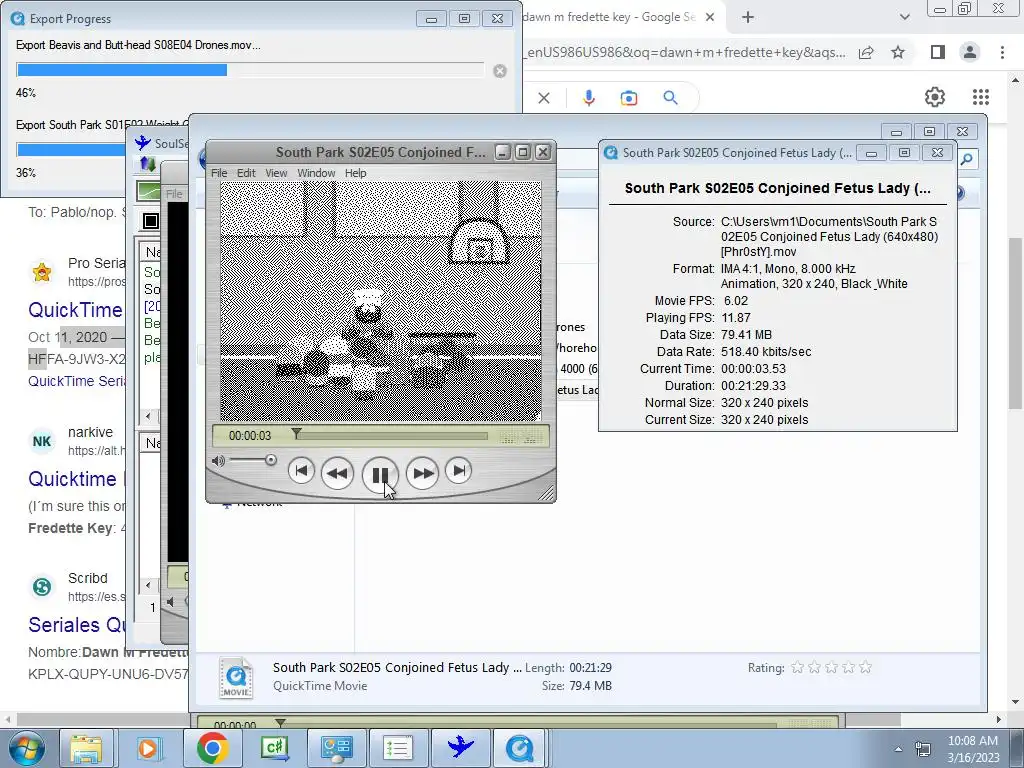Click the QuickTime timeline playhead marker

pos(296,433)
